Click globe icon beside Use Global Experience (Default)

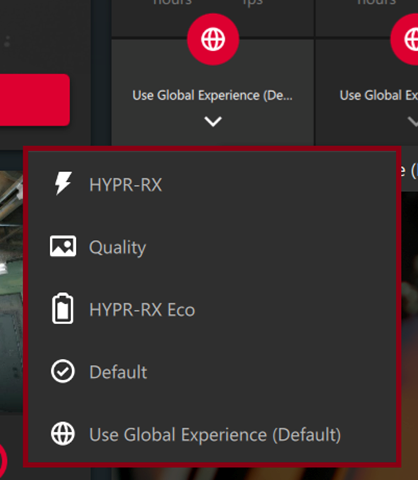coord(63,434)
